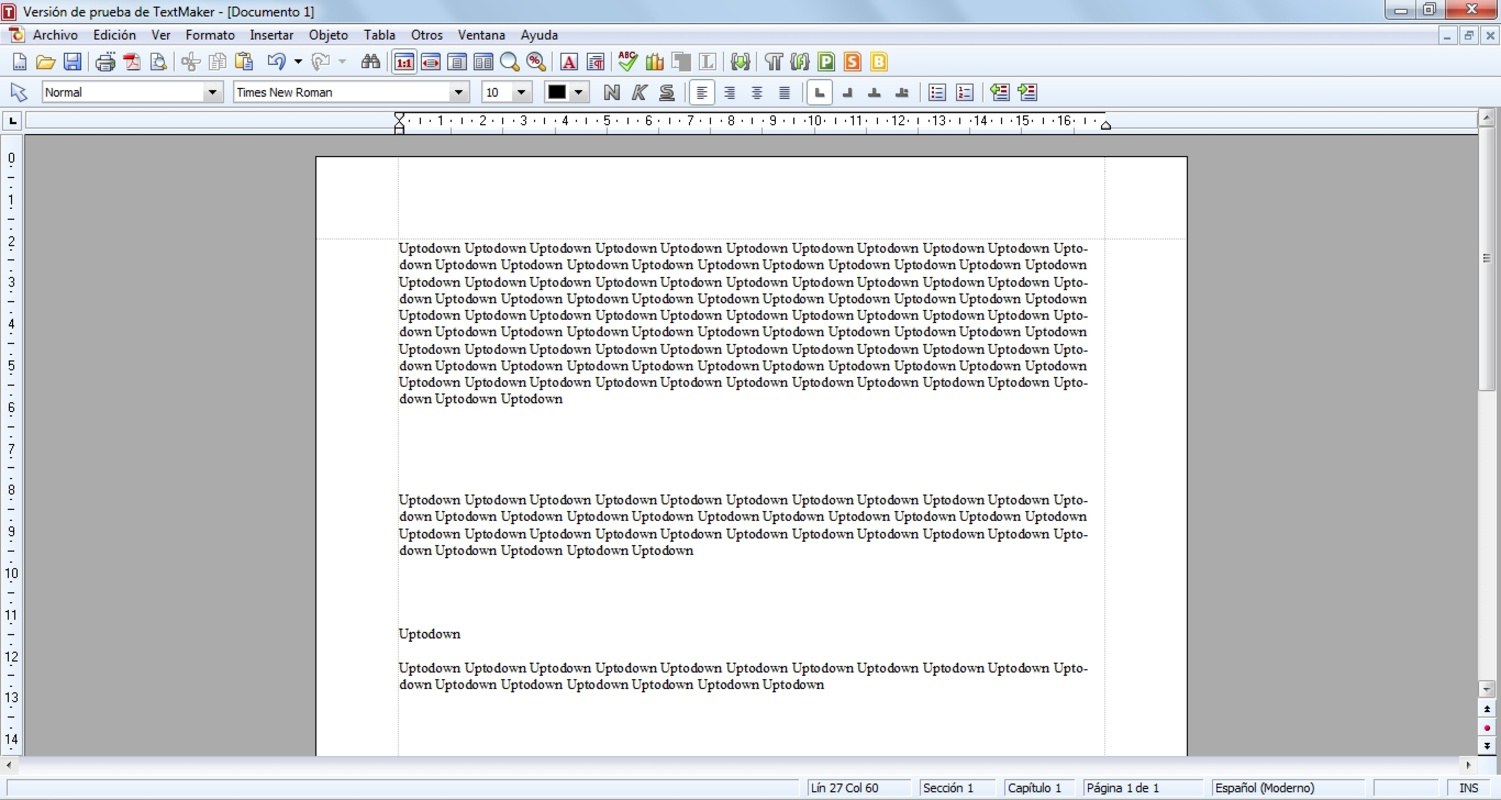Open orange S Presentations icon

click(852, 62)
